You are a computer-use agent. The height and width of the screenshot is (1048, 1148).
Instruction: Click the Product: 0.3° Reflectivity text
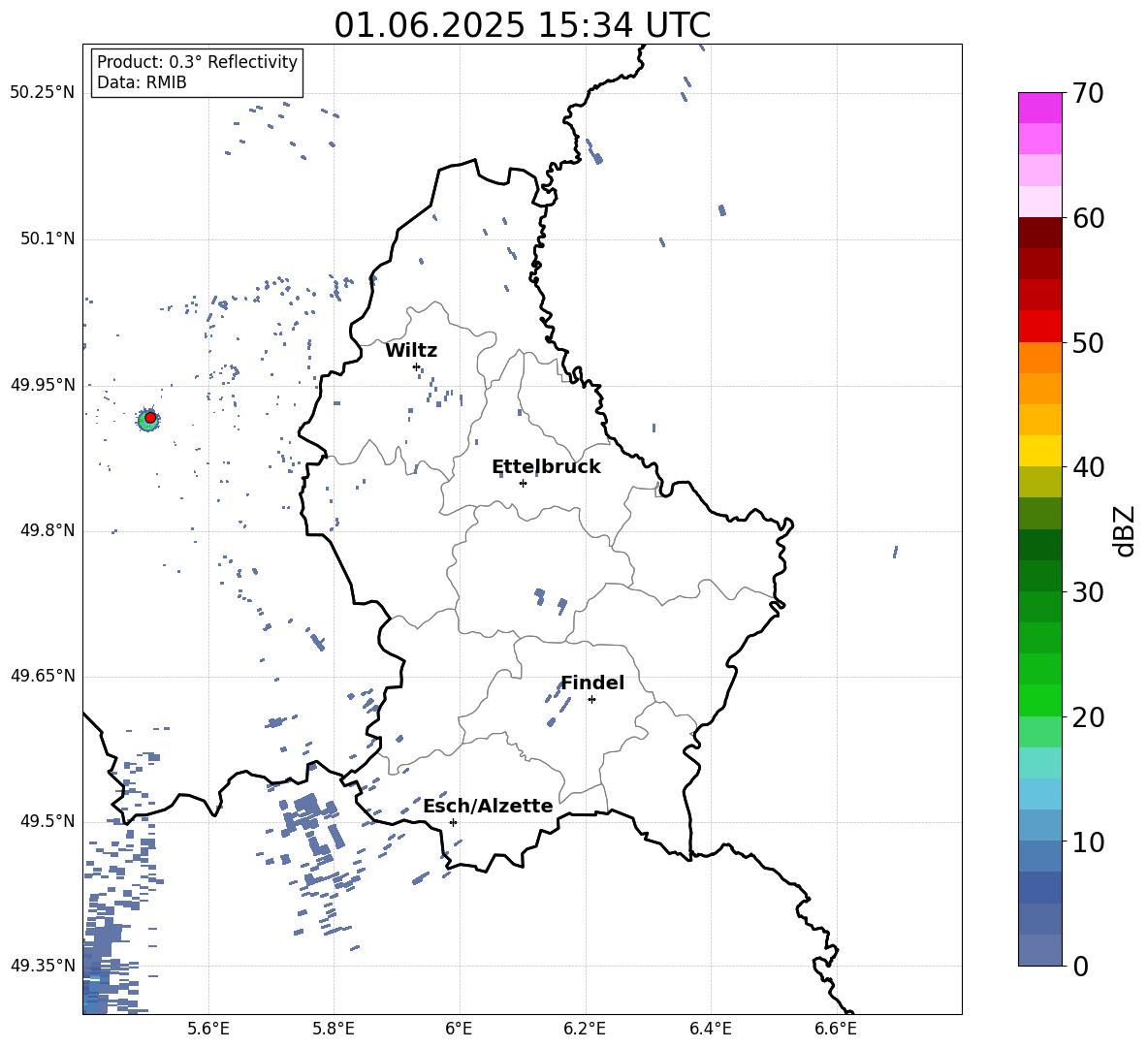[197, 62]
